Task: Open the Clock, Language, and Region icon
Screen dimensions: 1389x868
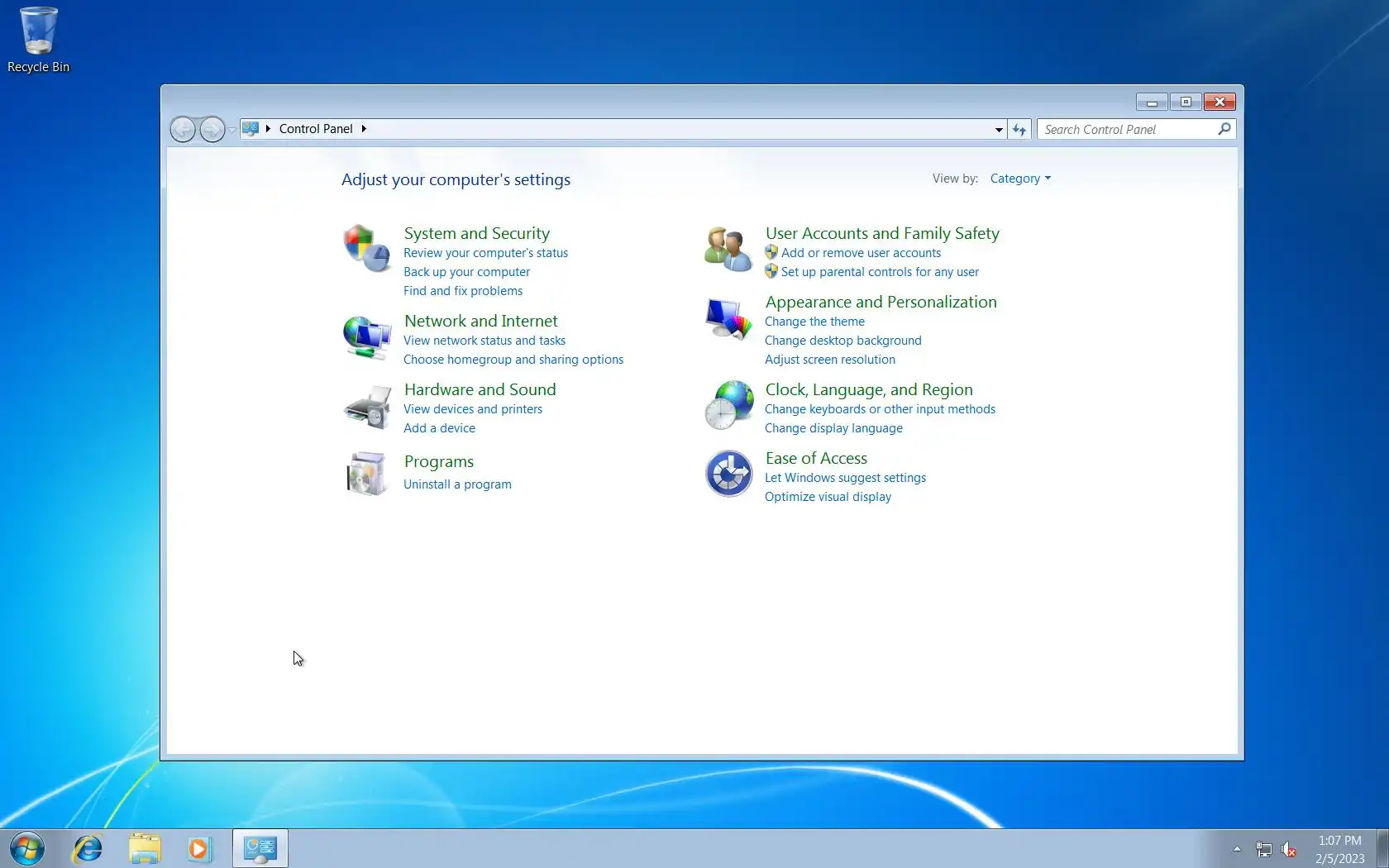Action: coord(728,405)
